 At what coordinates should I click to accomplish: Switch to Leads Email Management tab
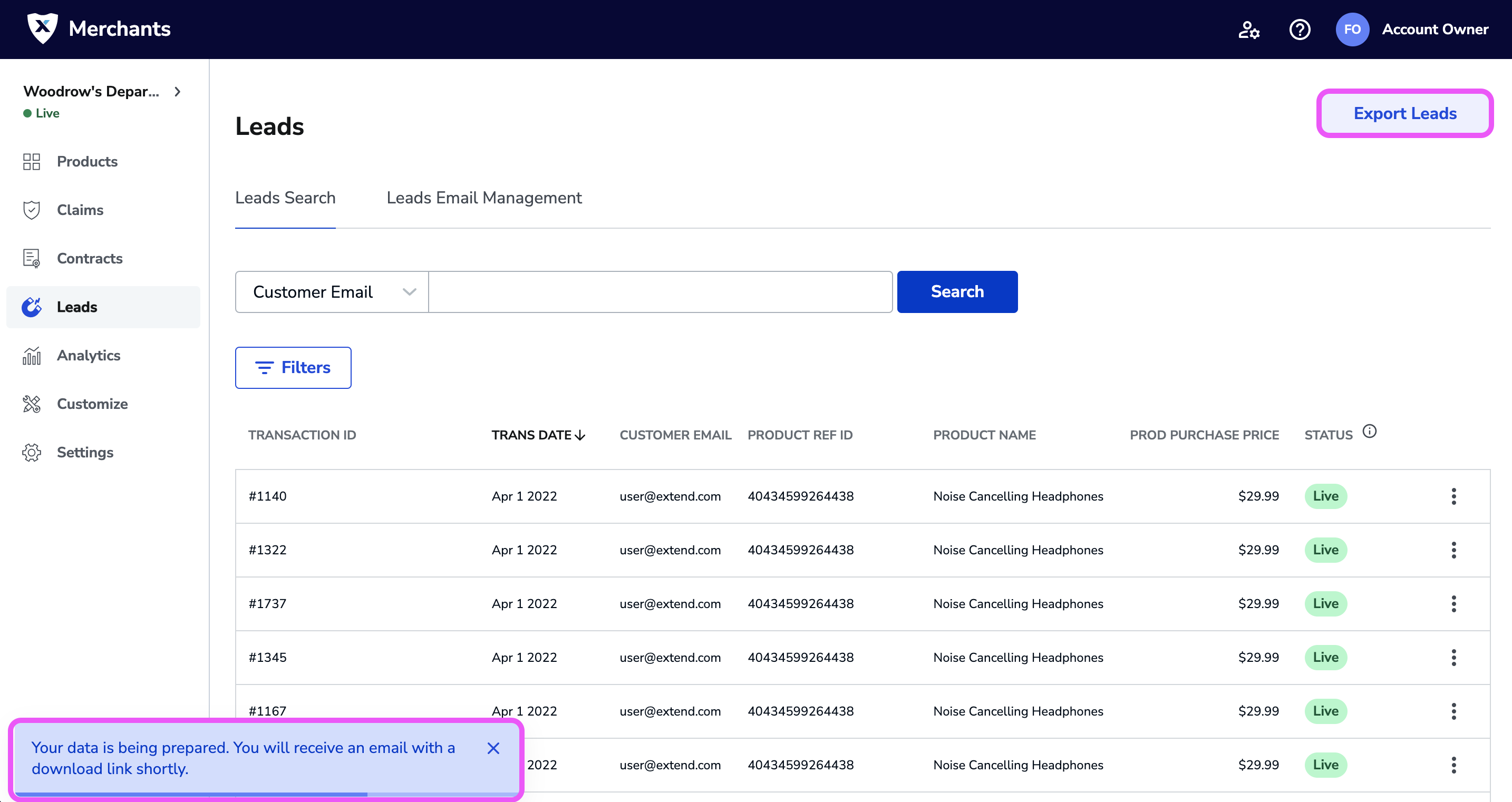483,198
